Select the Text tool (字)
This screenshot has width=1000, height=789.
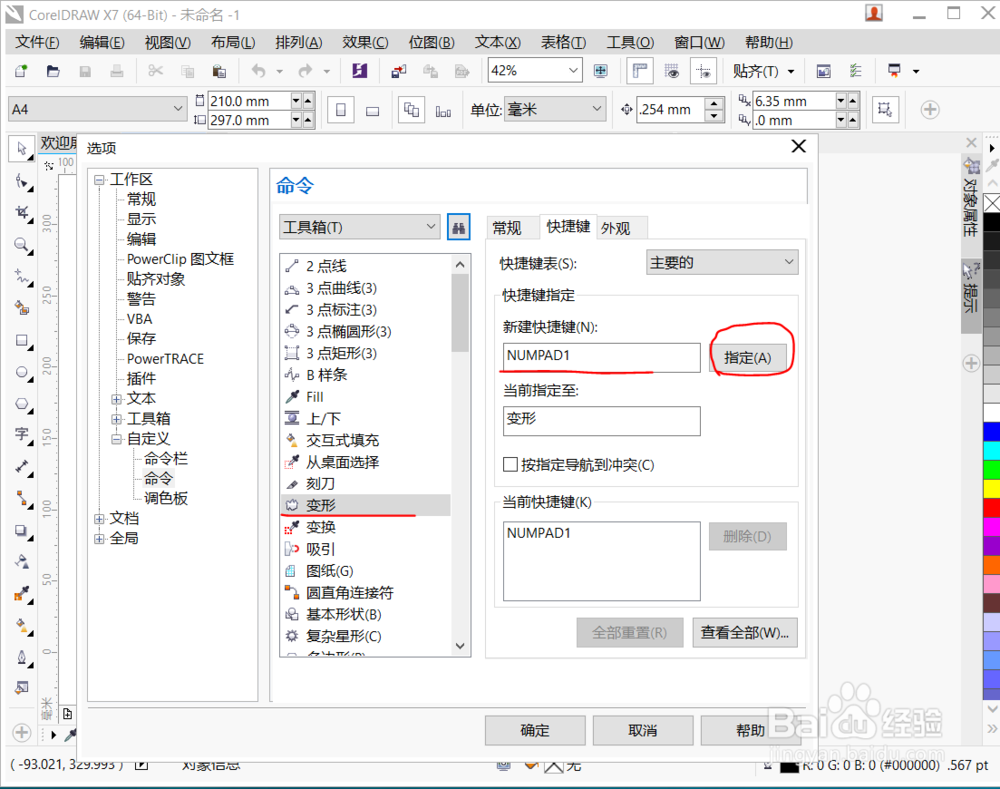click(22, 435)
